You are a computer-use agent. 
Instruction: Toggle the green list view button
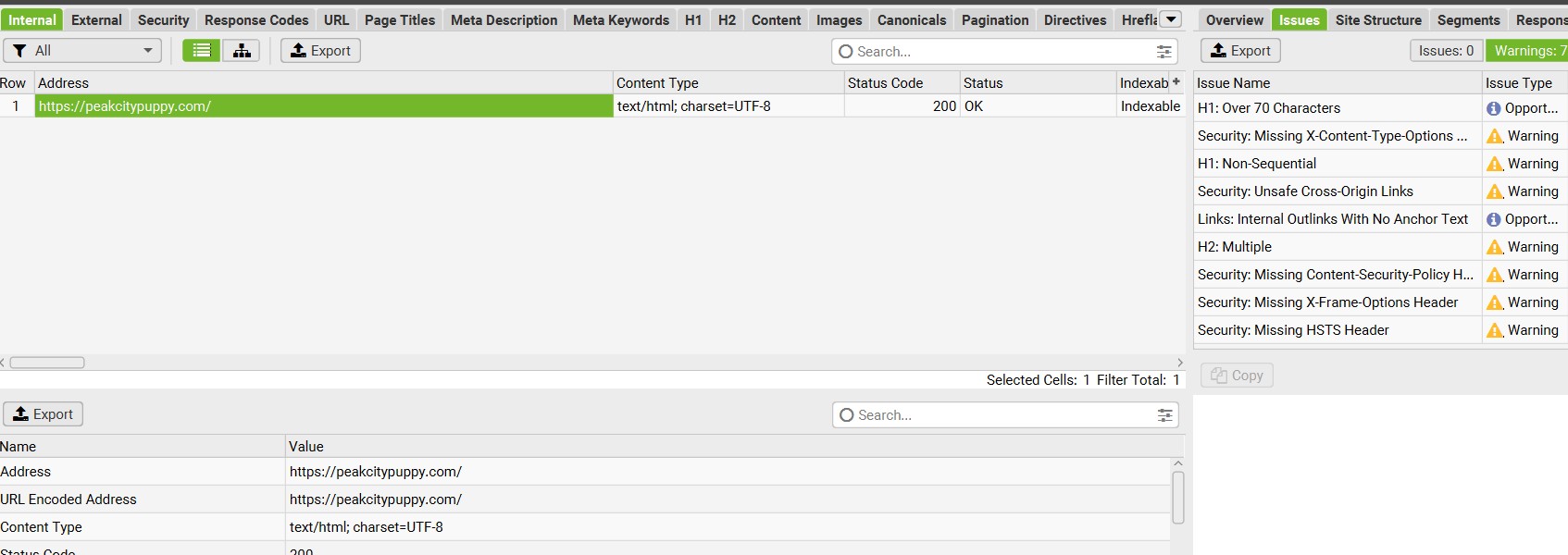pos(201,50)
